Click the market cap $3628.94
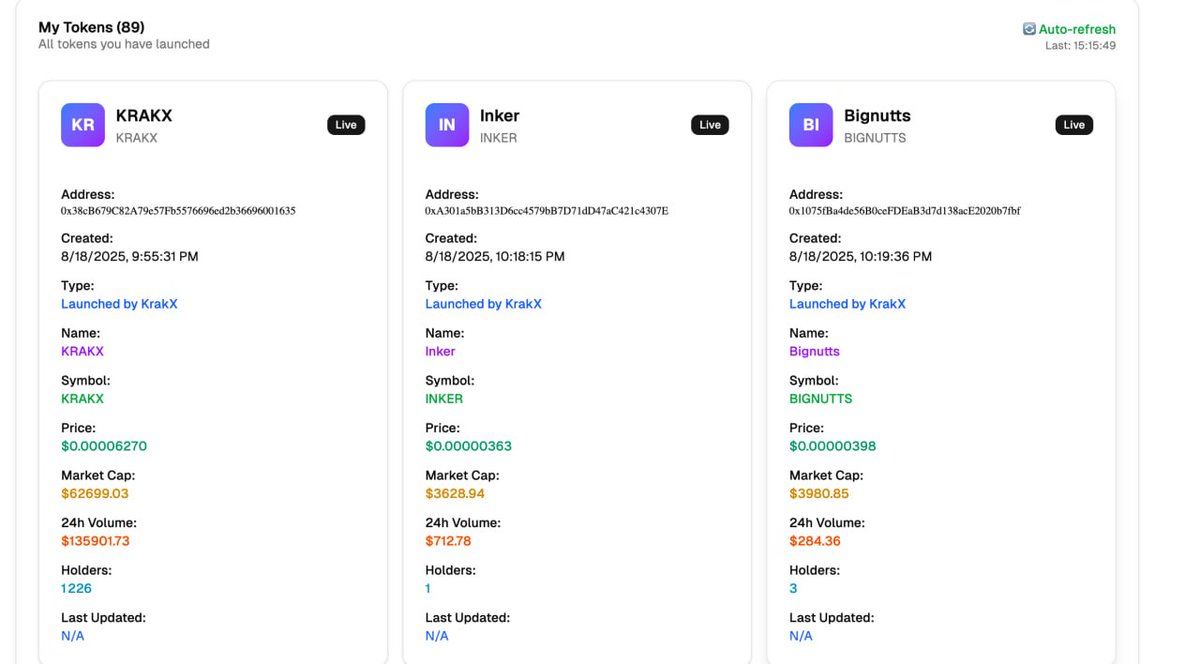Image resolution: width=1200 pixels, height=664 pixels. [x=455, y=494]
